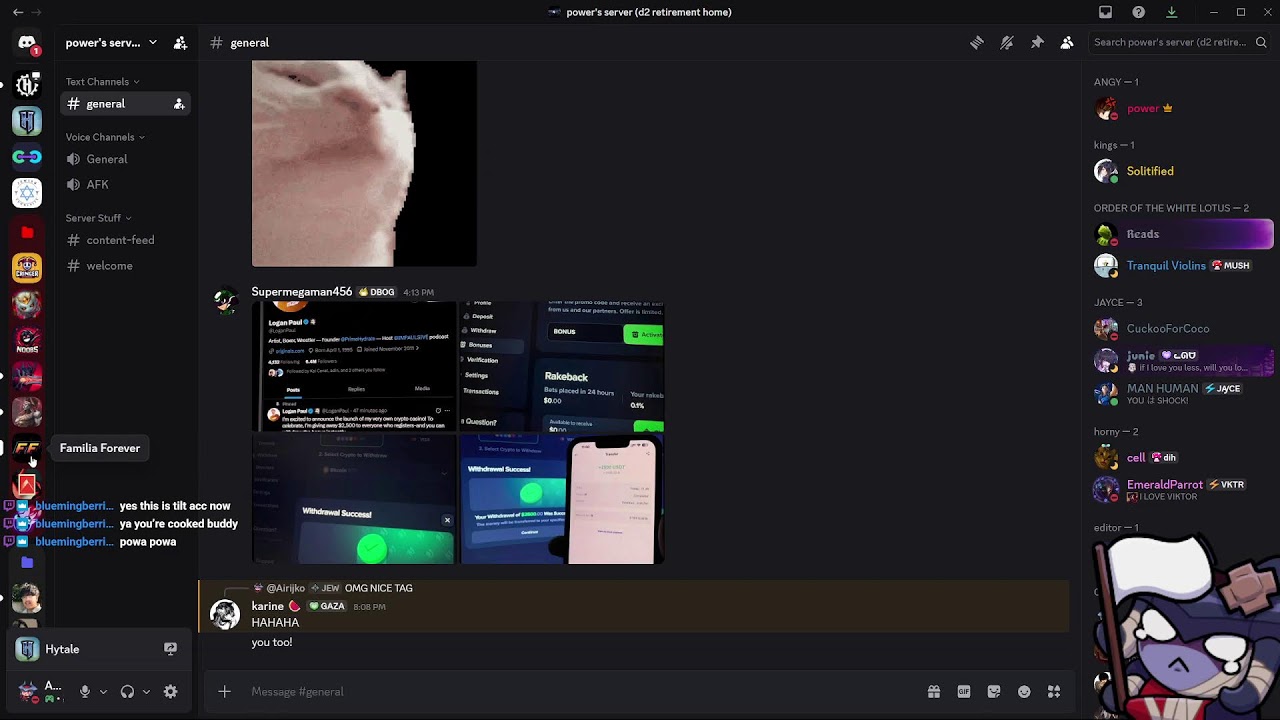The image size is (1280, 720).
Task: Click the download update icon
Action: (x=1171, y=12)
